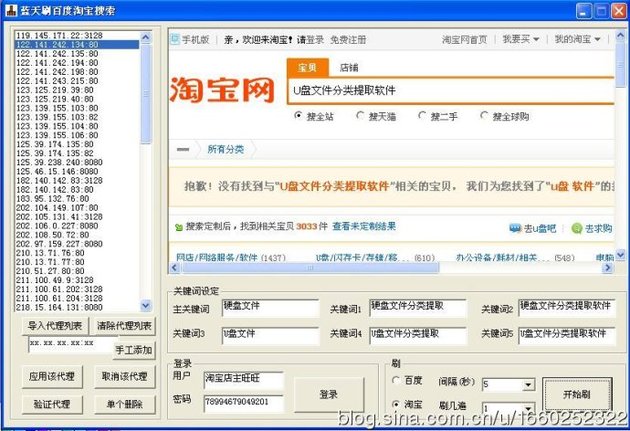Viewport: 630px width, 431px height.
Task: Select the 宝贝 search tab
Action: pos(308,68)
